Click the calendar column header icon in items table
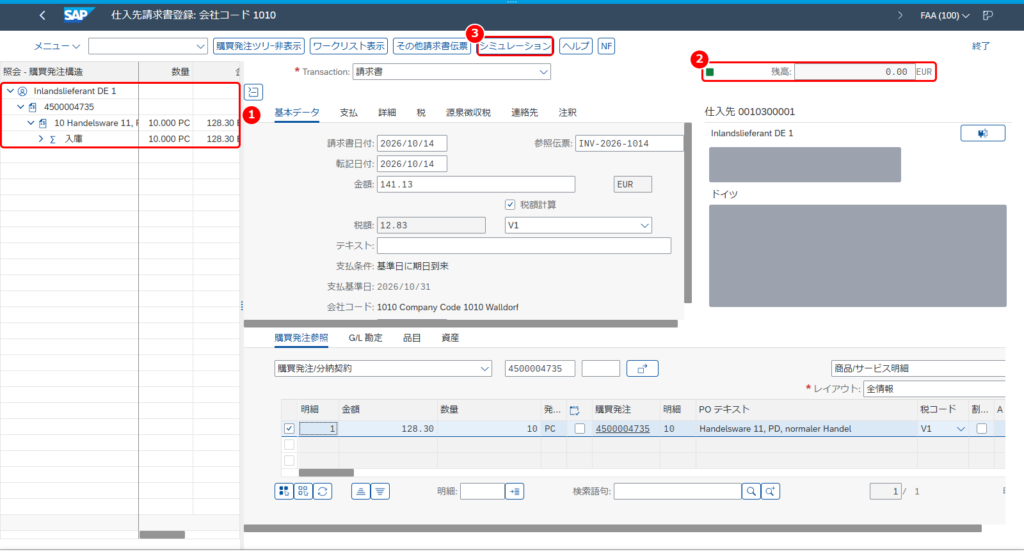Viewport: 1024px width, 552px height. [575, 410]
